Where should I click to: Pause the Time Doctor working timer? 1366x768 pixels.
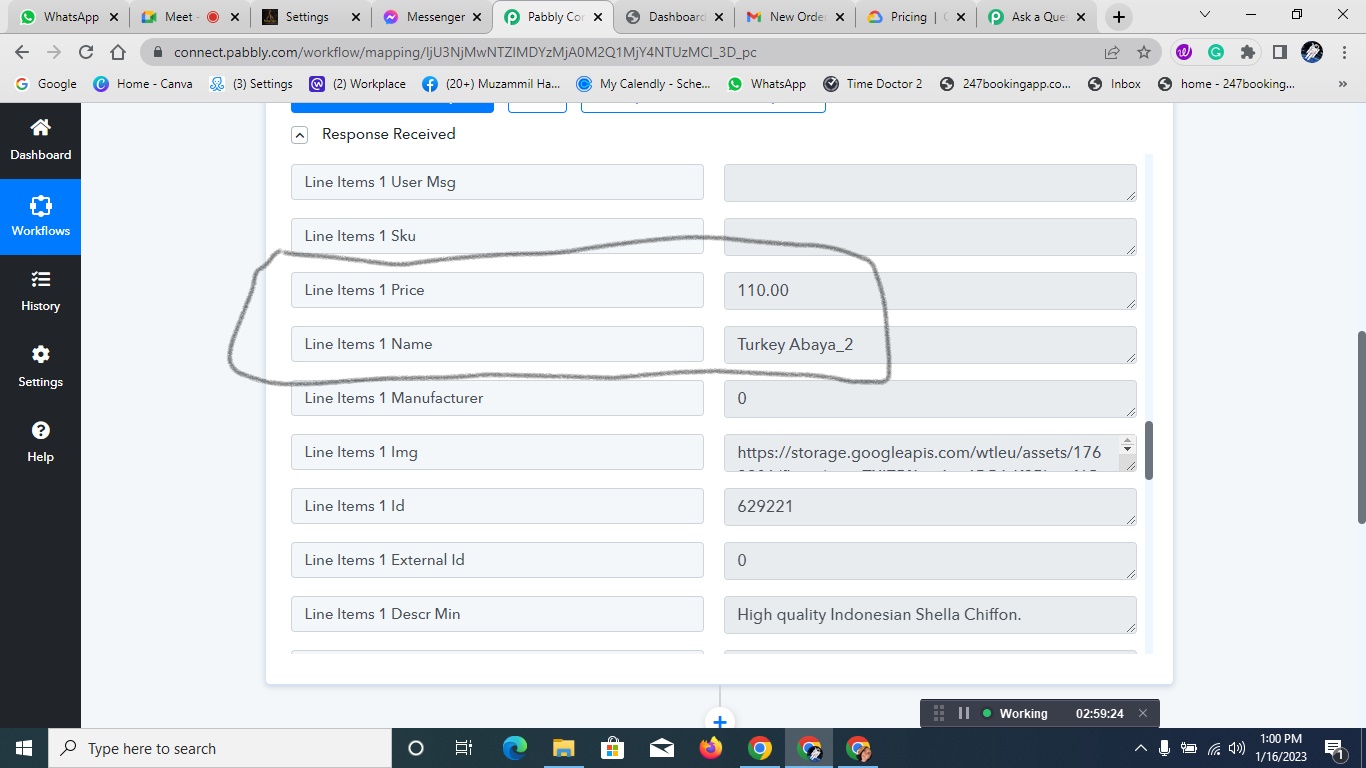click(964, 713)
